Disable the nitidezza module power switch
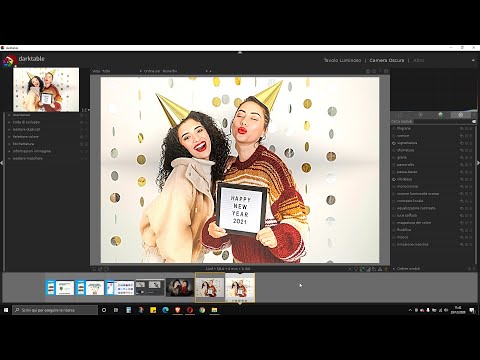480x360 pixels. (394, 179)
